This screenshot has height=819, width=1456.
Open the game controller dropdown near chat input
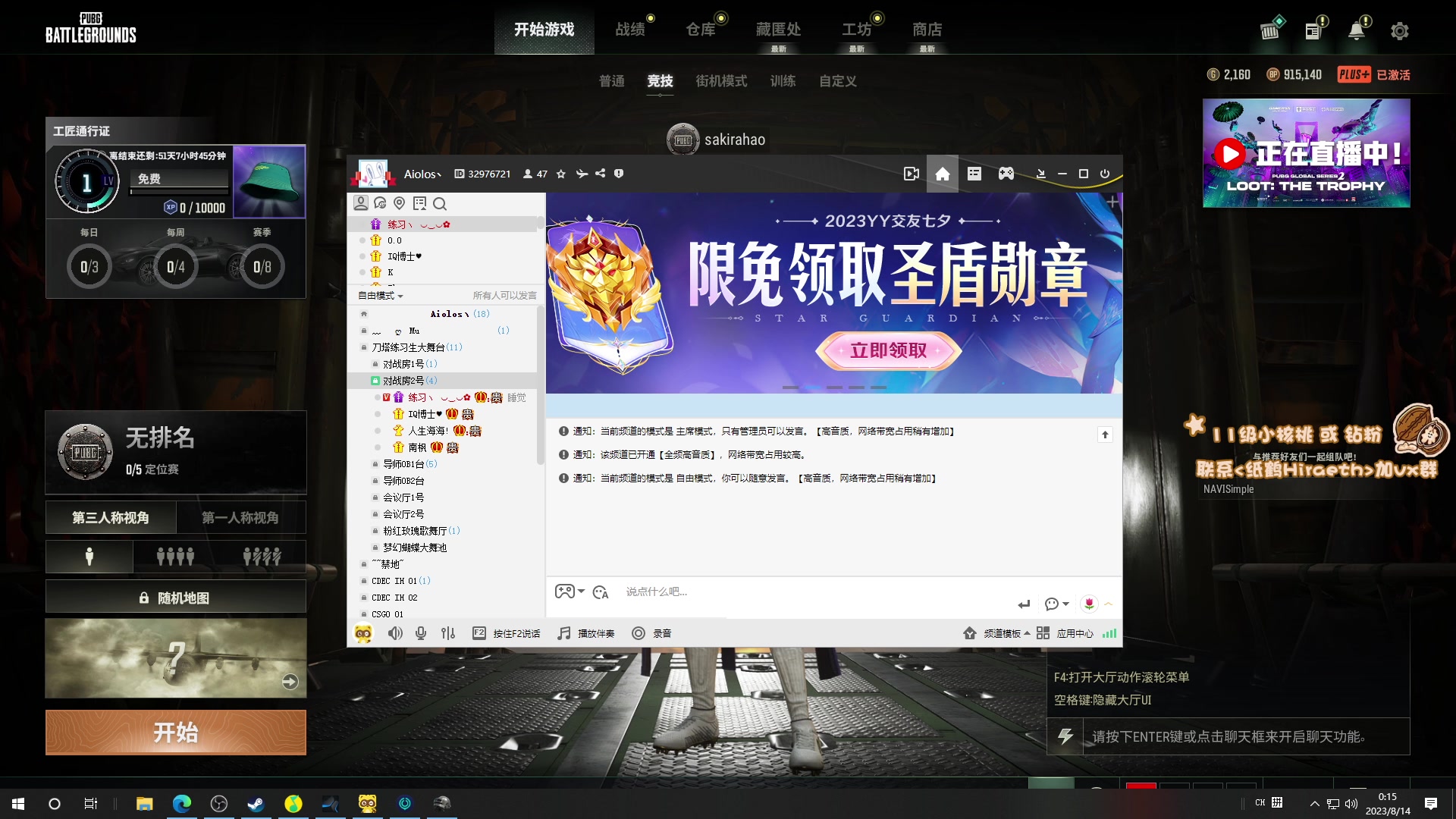567,591
